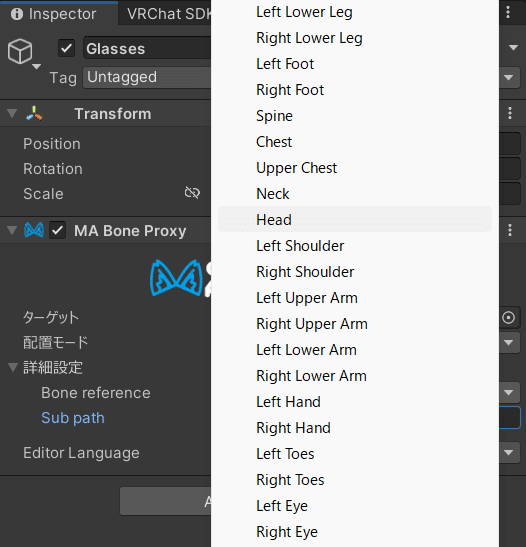
Task: Select Upper Chest option
Action: [x=355, y=168]
